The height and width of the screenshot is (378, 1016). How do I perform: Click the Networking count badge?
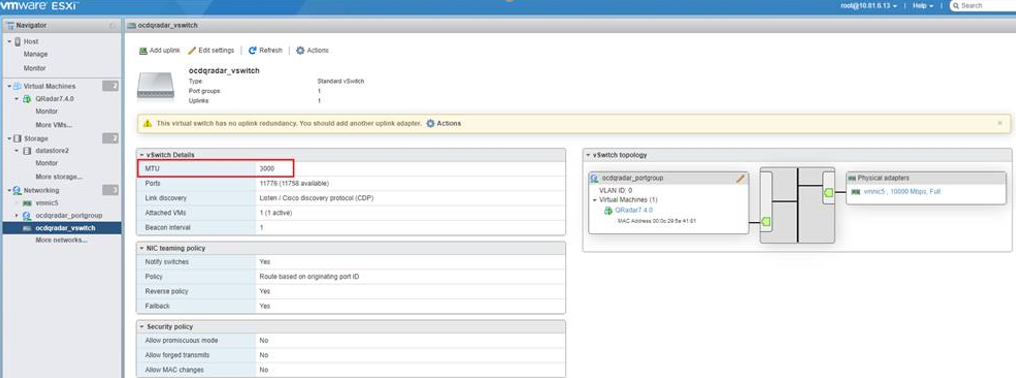(x=110, y=191)
